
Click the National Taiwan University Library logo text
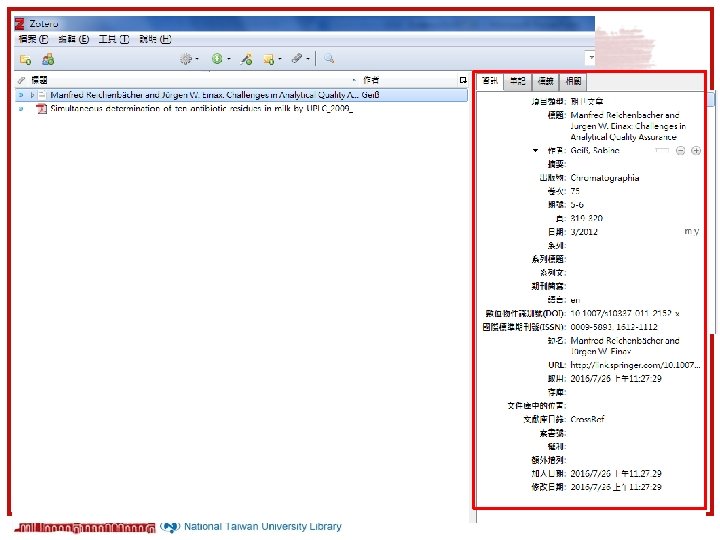click(x=263, y=527)
